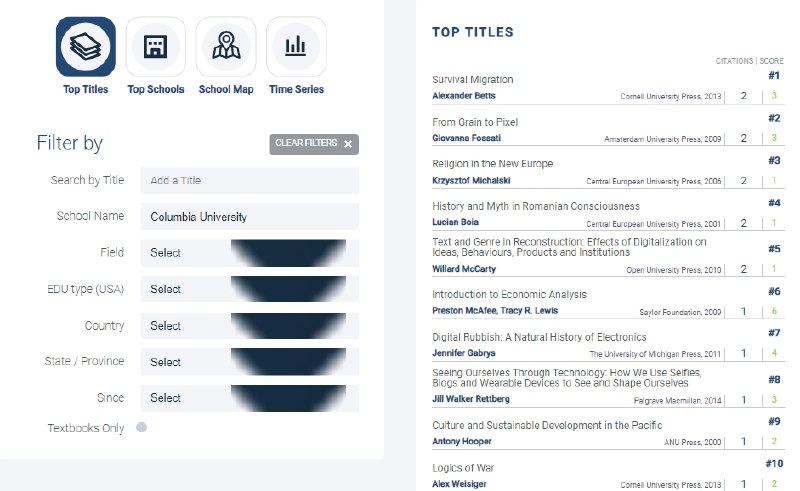This screenshot has height=491, width=800.
Task: Open the Survival Migration title link
Action: point(472,80)
